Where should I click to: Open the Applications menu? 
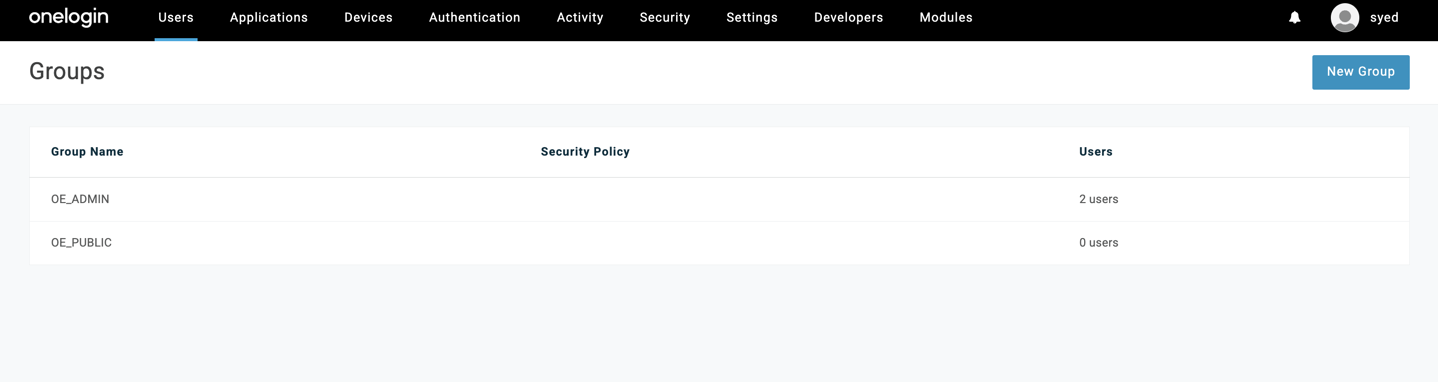point(269,17)
